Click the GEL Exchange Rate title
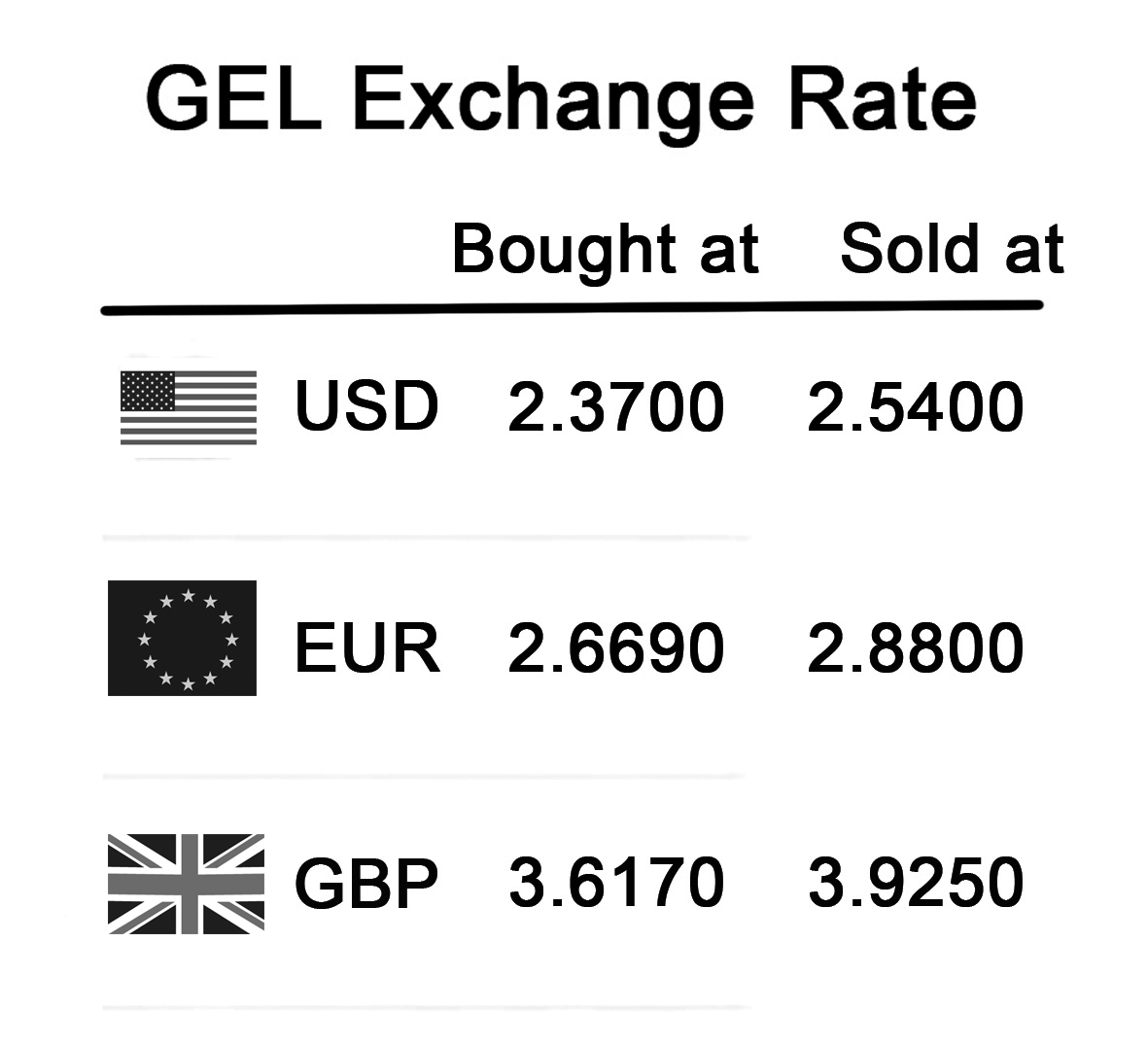Image resolution: width=1148 pixels, height=1047 pixels. 562,99
